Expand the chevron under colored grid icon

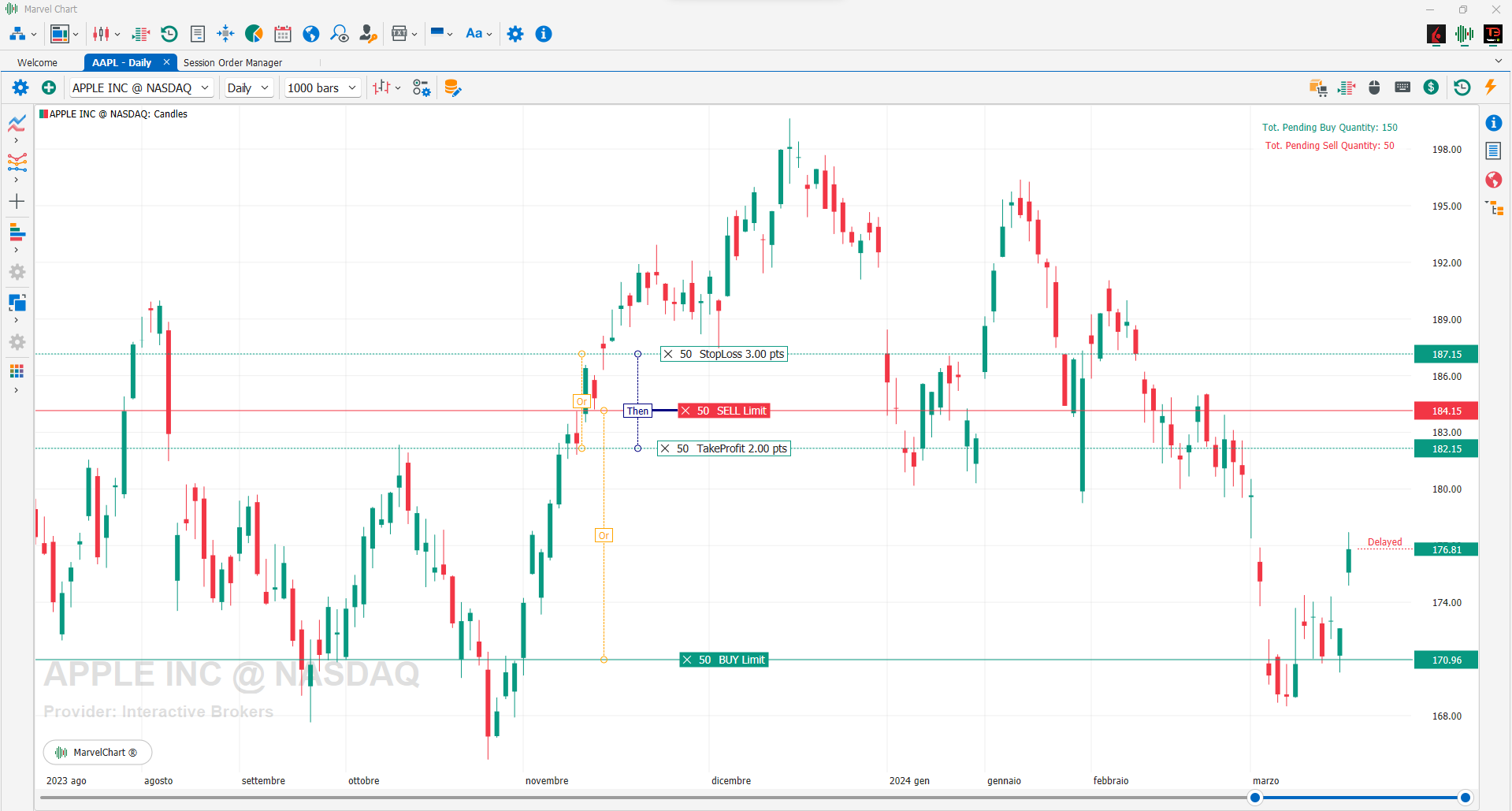tap(17, 390)
